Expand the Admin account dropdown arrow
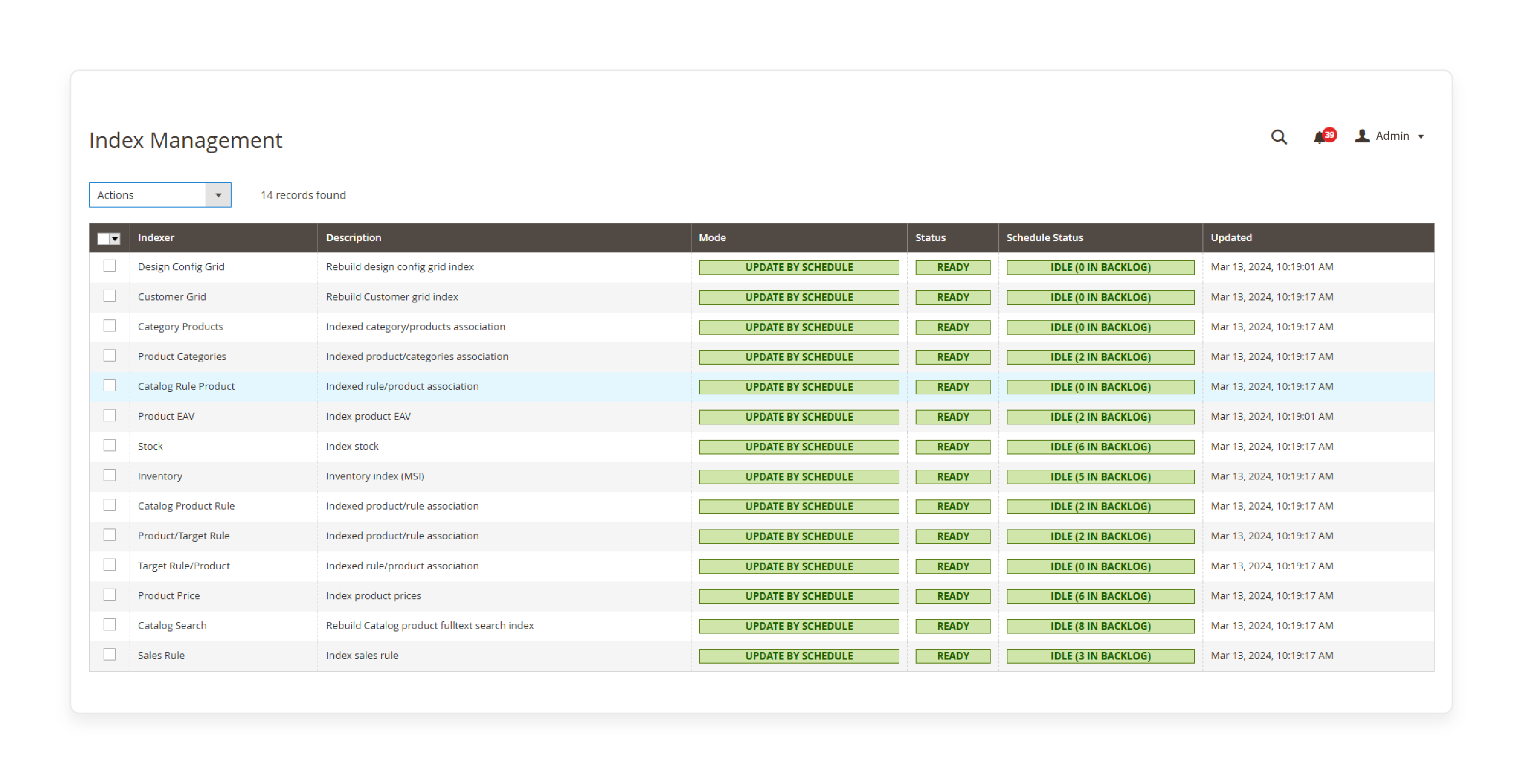The width and height of the screenshot is (1526, 784). click(1420, 137)
